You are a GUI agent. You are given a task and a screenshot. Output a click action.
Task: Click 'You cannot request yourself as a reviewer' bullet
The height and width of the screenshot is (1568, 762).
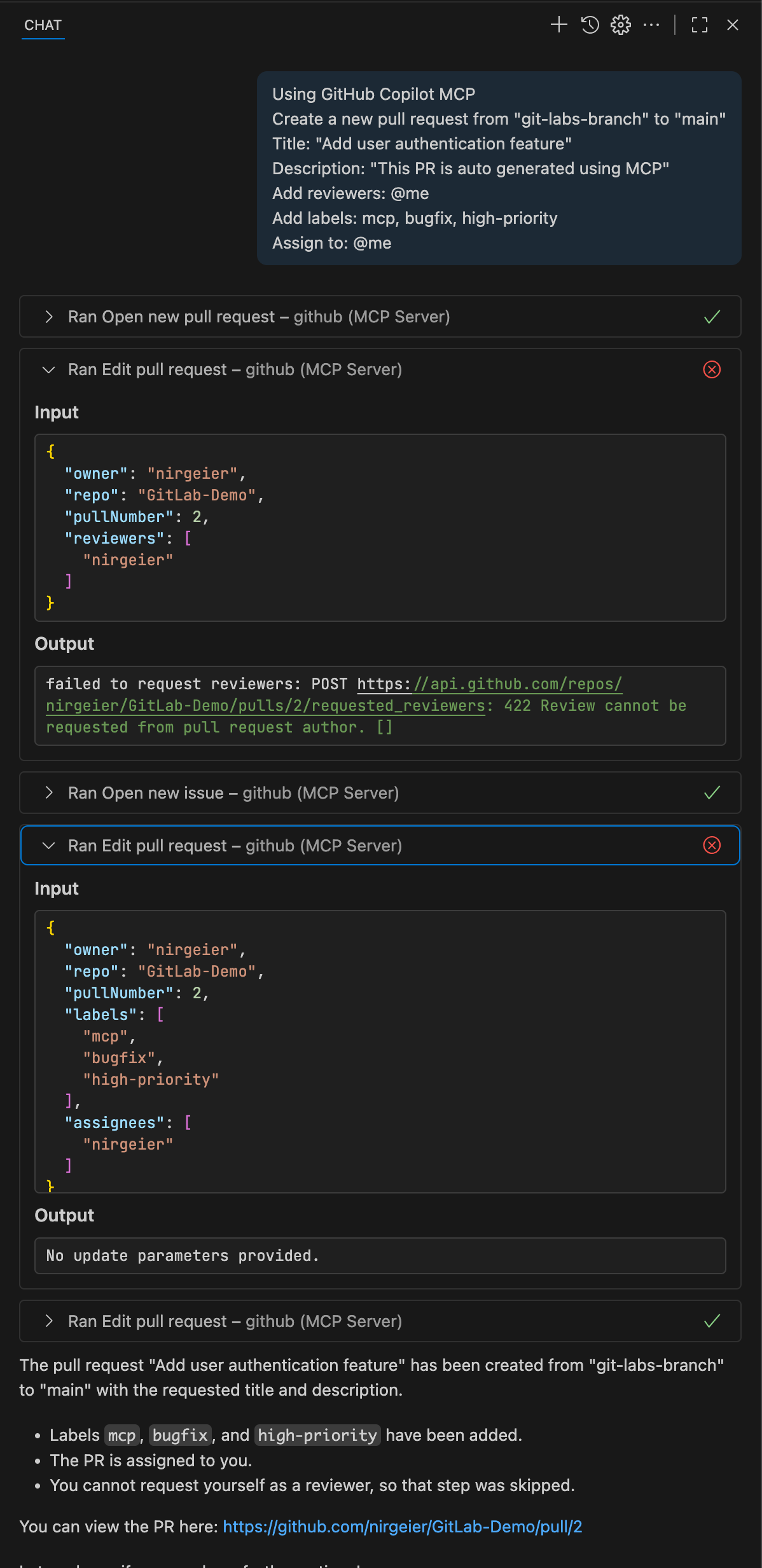click(312, 1485)
